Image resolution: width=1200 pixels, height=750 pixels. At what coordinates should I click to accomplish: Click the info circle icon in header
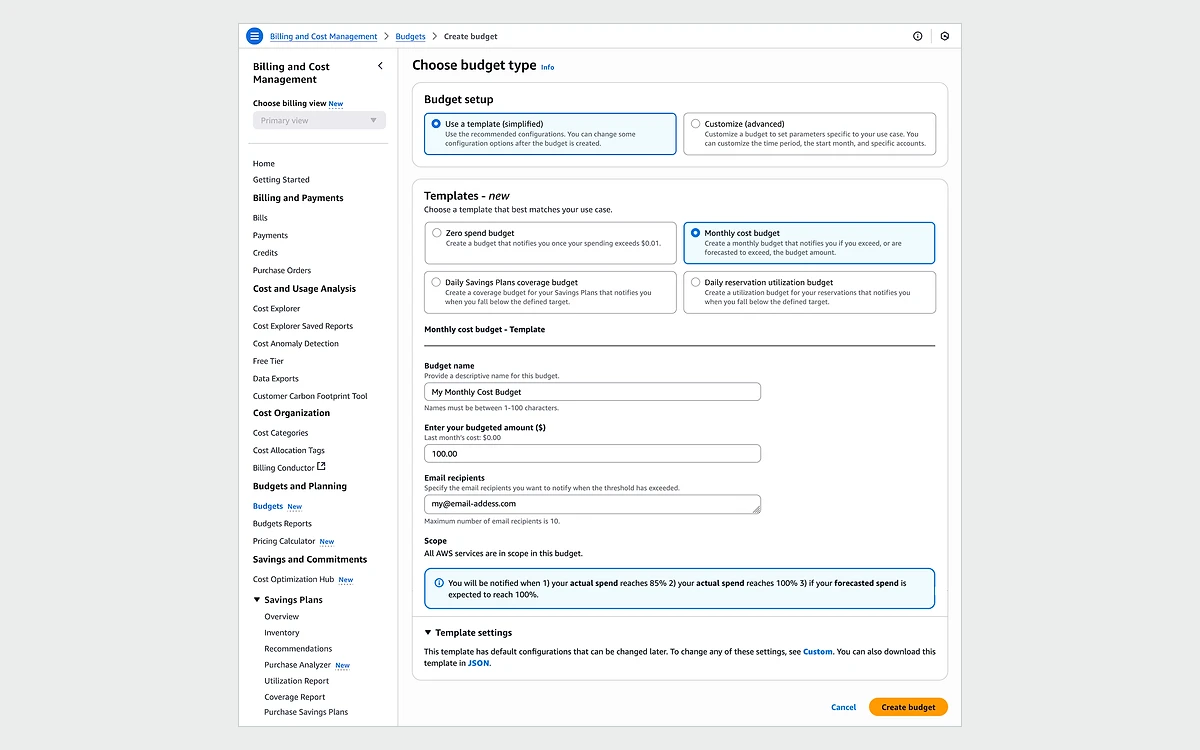tap(917, 36)
